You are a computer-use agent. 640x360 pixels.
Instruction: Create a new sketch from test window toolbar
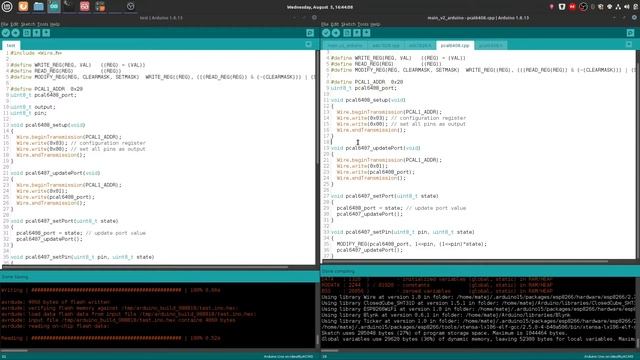[27, 33]
